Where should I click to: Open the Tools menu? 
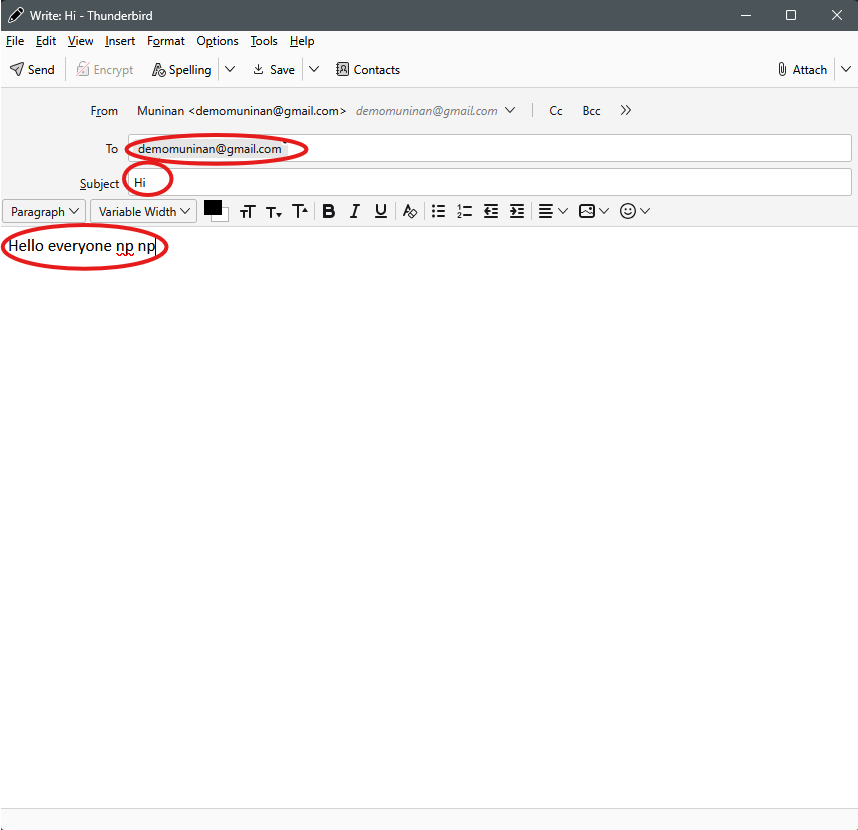click(264, 41)
